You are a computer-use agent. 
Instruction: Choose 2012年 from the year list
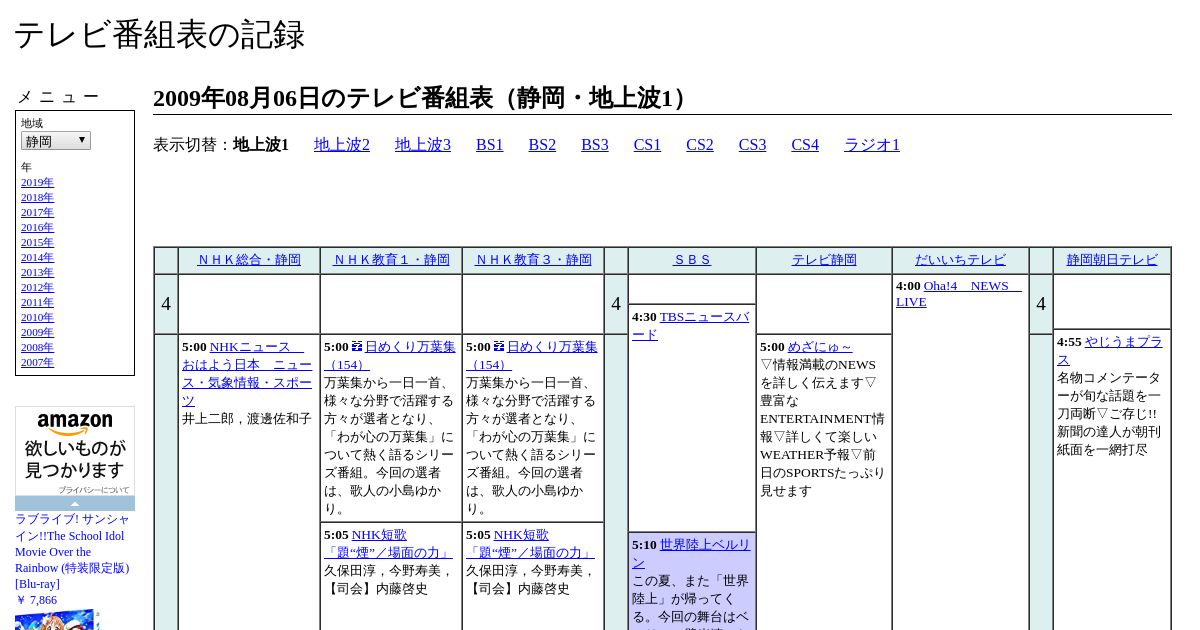[37, 287]
